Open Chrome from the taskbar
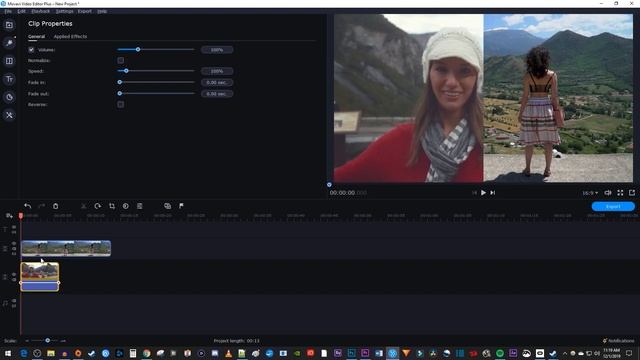This screenshot has height=360, width=640. [146, 353]
